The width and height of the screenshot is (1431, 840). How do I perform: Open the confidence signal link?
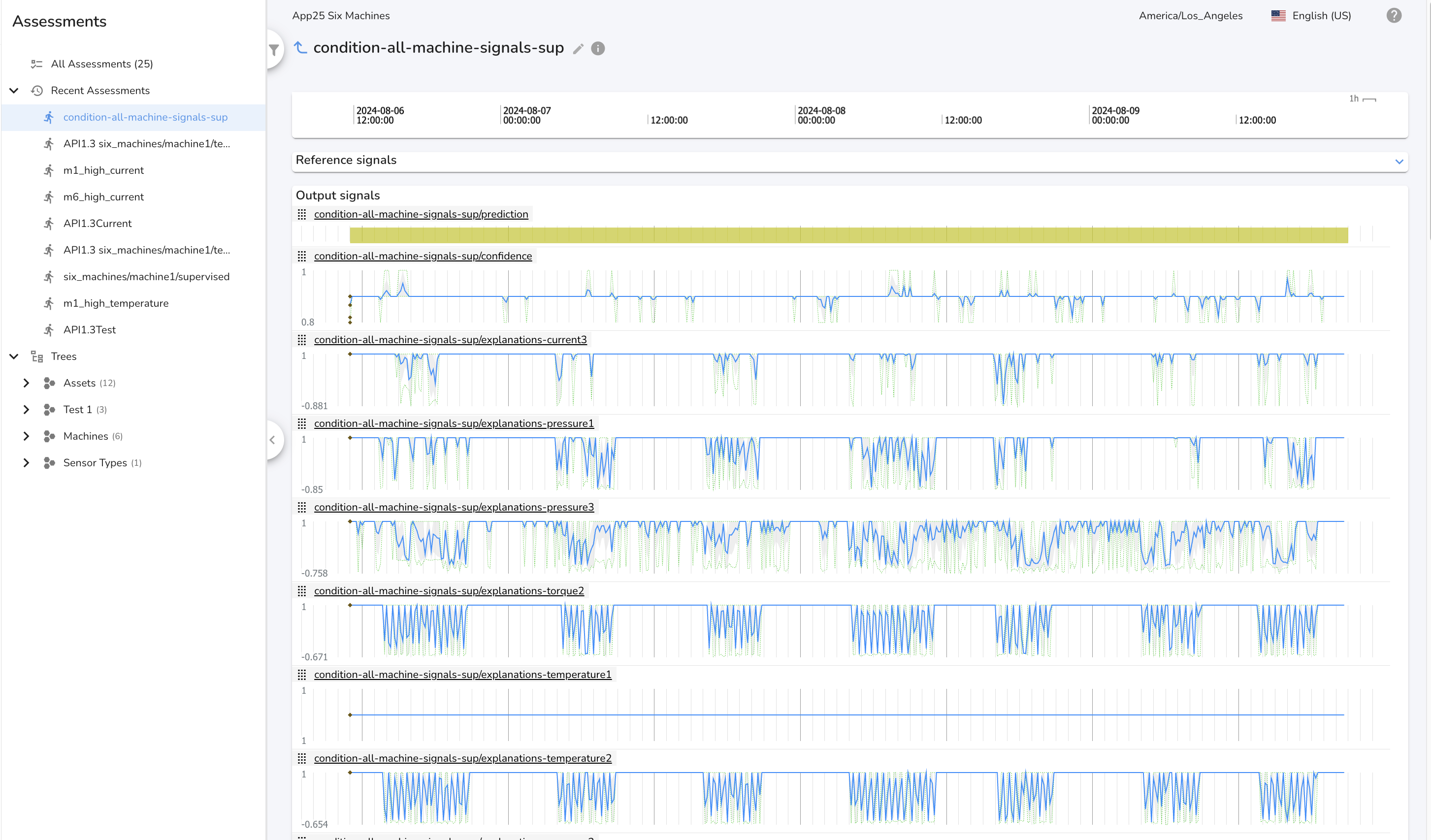pos(423,256)
